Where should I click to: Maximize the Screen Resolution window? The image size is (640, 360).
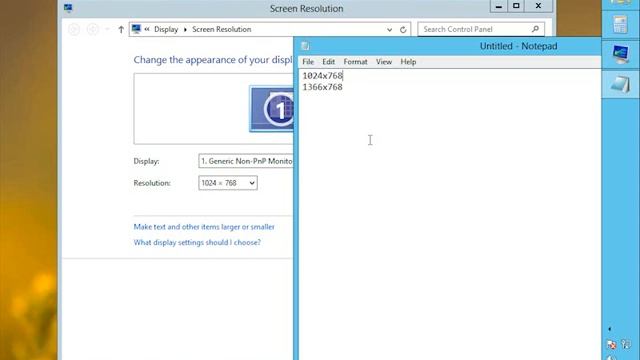click(x=516, y=6)
